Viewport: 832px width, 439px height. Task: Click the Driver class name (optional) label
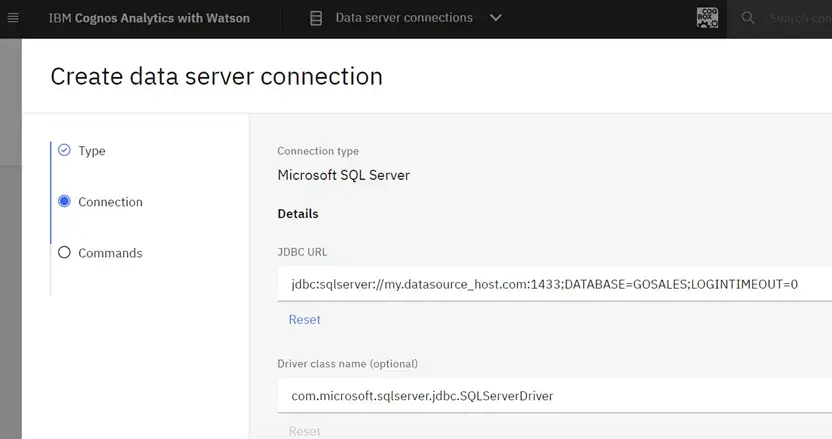348,364
